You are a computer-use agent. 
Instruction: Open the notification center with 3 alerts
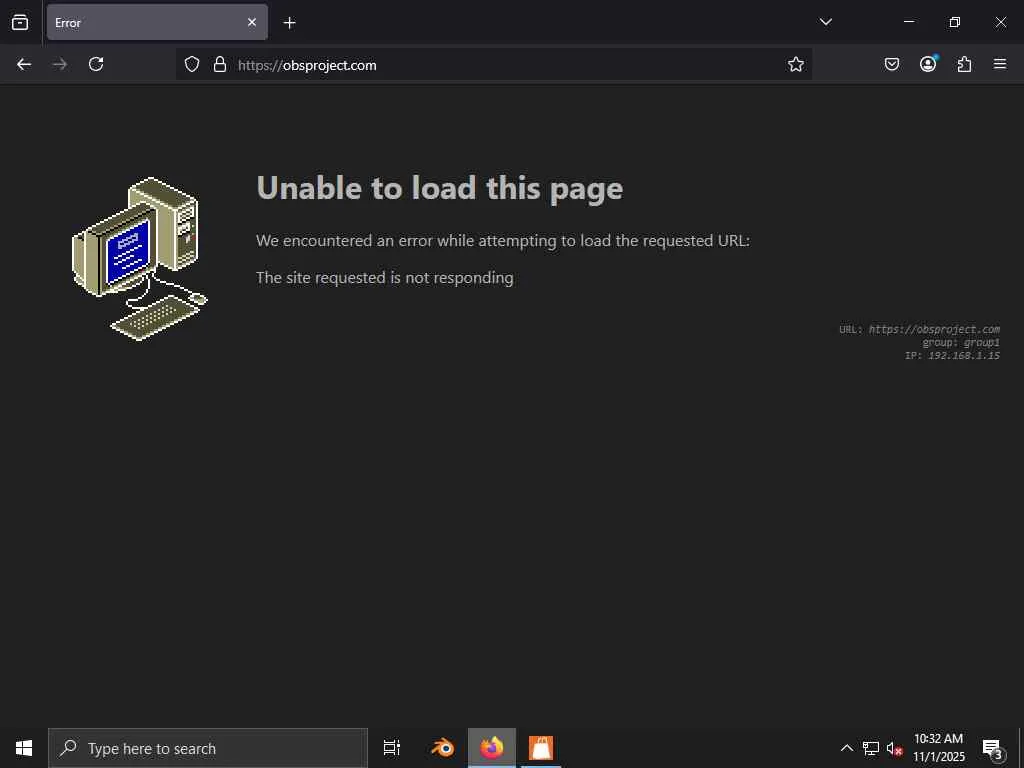tap(993, 748)
